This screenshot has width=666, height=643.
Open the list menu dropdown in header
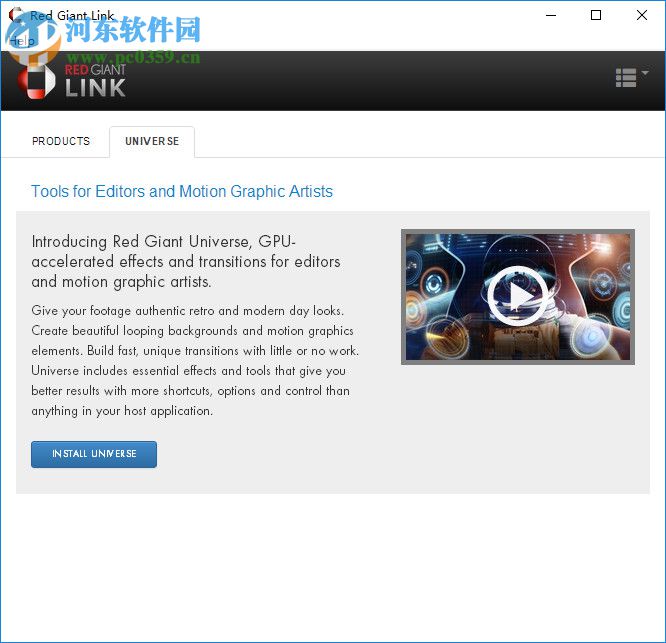(632, 77)
